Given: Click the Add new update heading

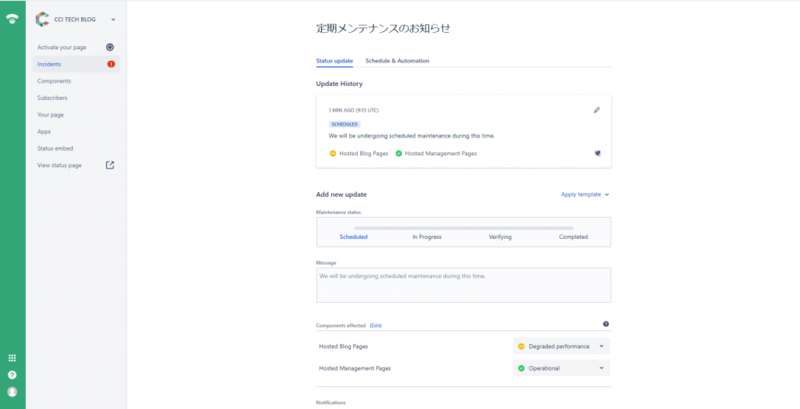Looking at the screenshot, I should pos(341,194).
